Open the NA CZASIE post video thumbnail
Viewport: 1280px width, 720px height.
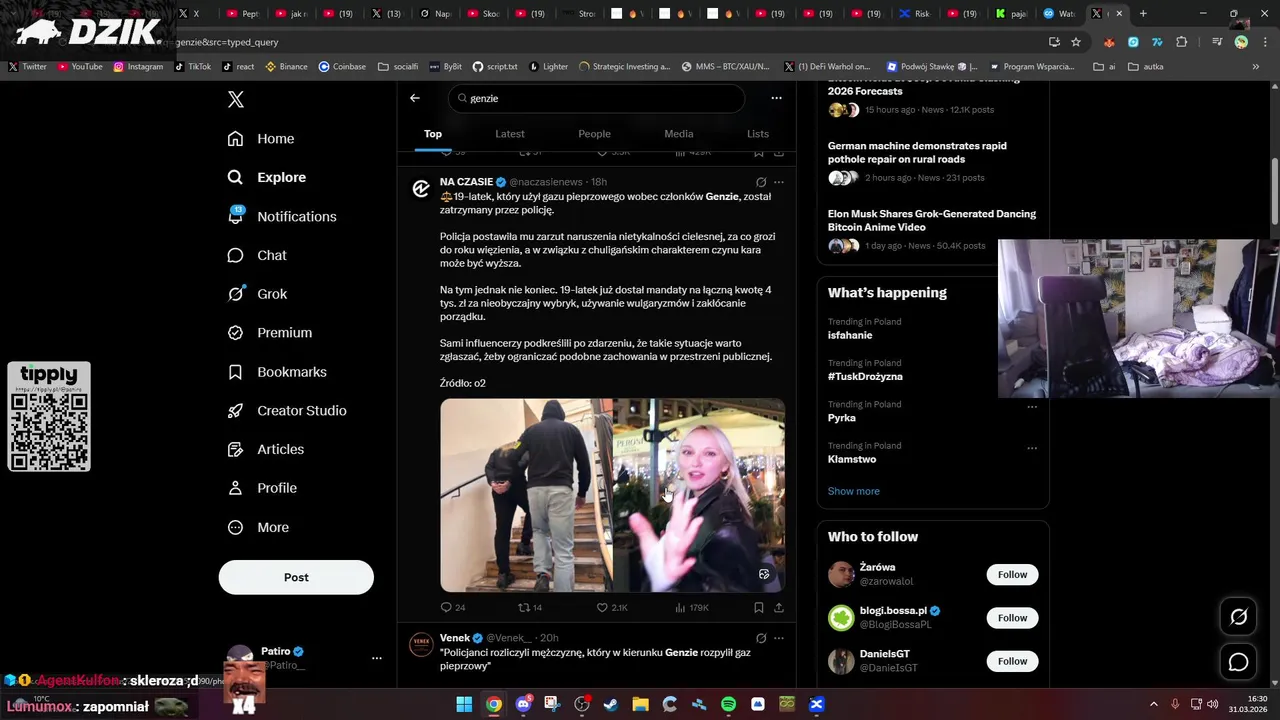[612, 495]
